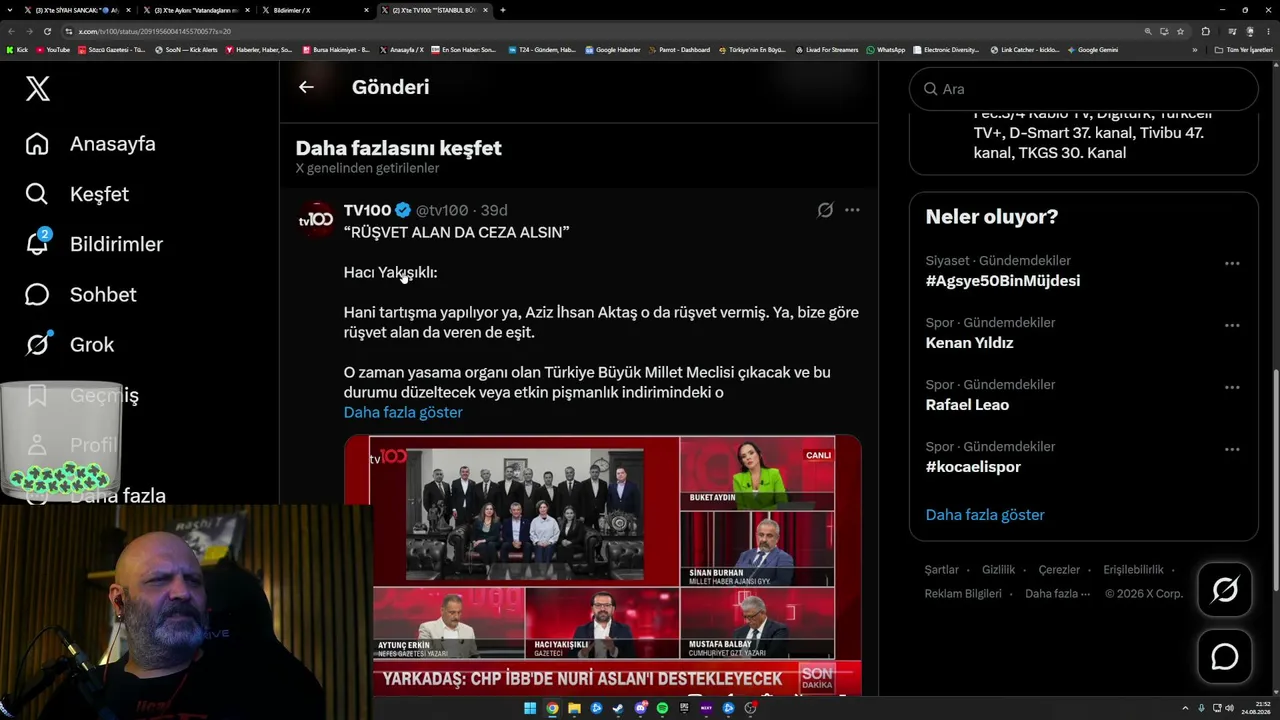This screenshot has height=720, width=1280.
Task: Open Discord from the taskbar
Action: point(640,709)
